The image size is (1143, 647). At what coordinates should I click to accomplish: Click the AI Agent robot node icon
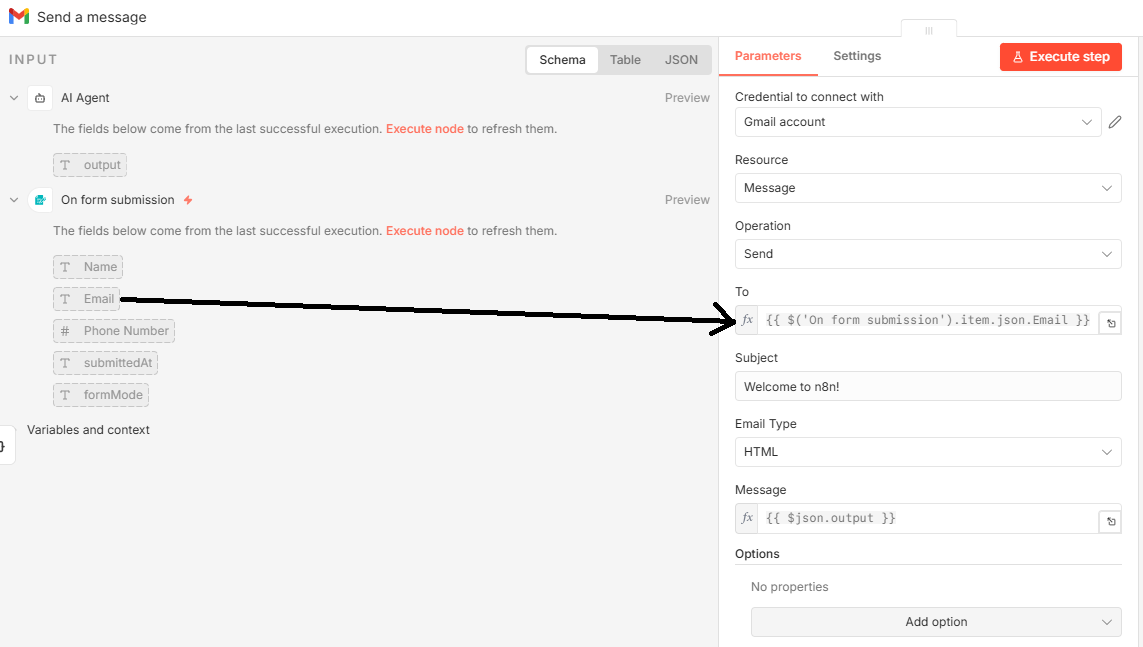coord(40,98)
